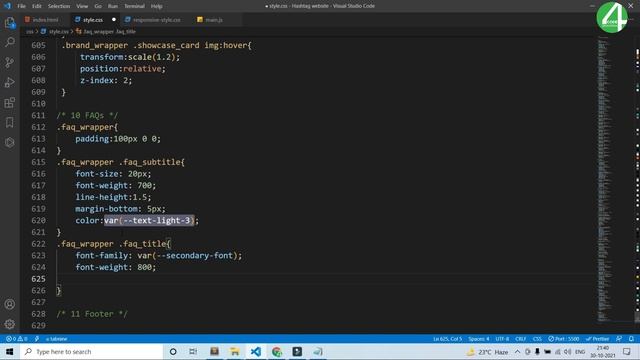Click the Prettier status bar item

[x=598, y=339]
